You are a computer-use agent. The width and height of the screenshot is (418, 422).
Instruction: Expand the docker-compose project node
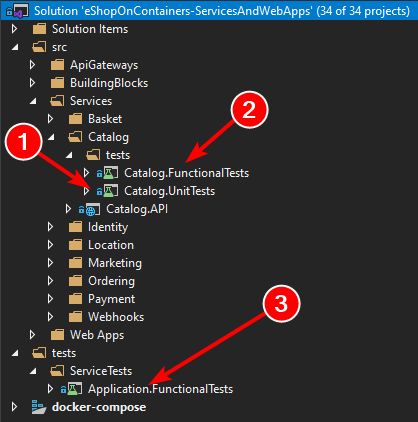pos(14,407)
